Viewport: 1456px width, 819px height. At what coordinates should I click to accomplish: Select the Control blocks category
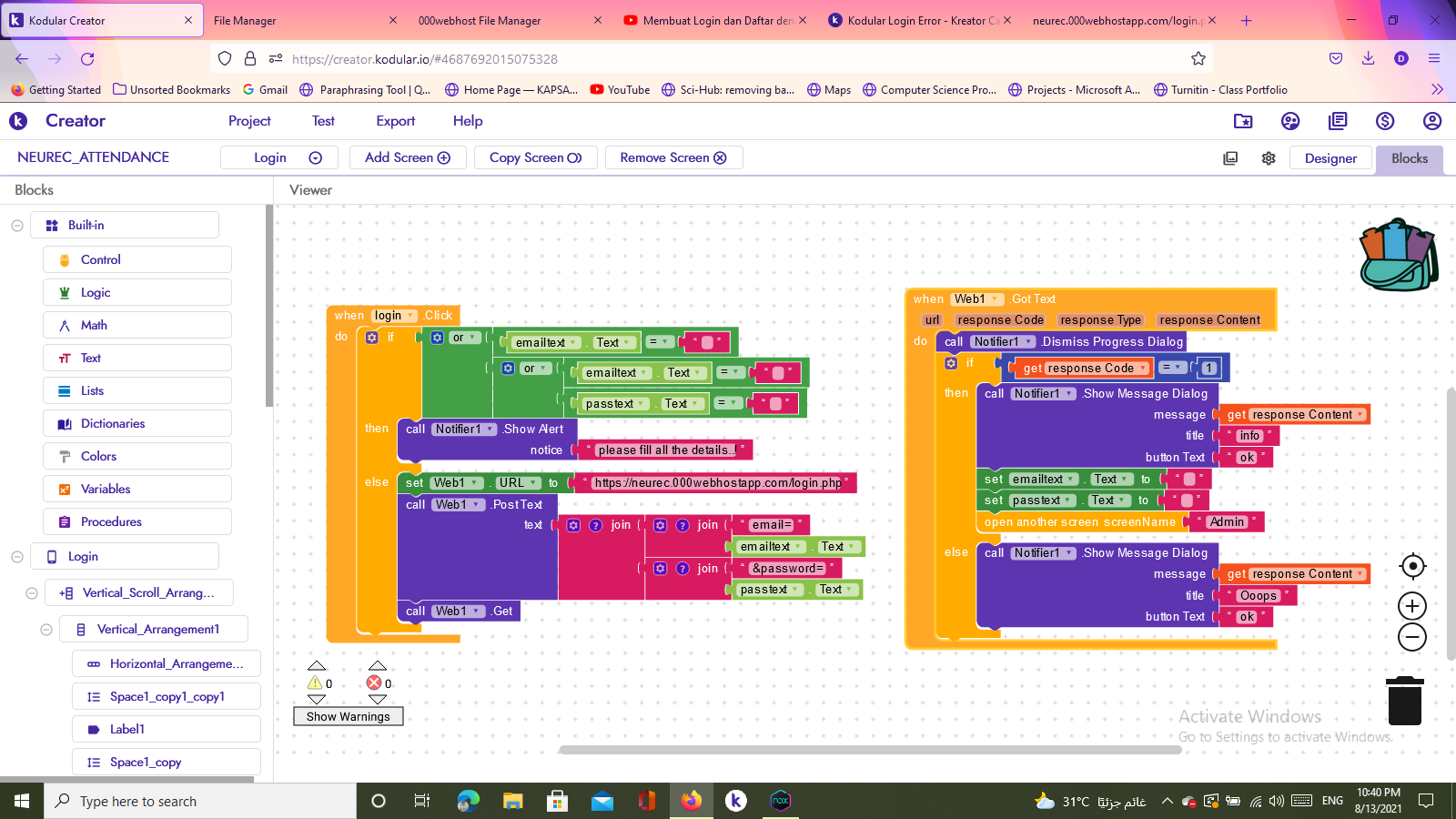[137, 259]
